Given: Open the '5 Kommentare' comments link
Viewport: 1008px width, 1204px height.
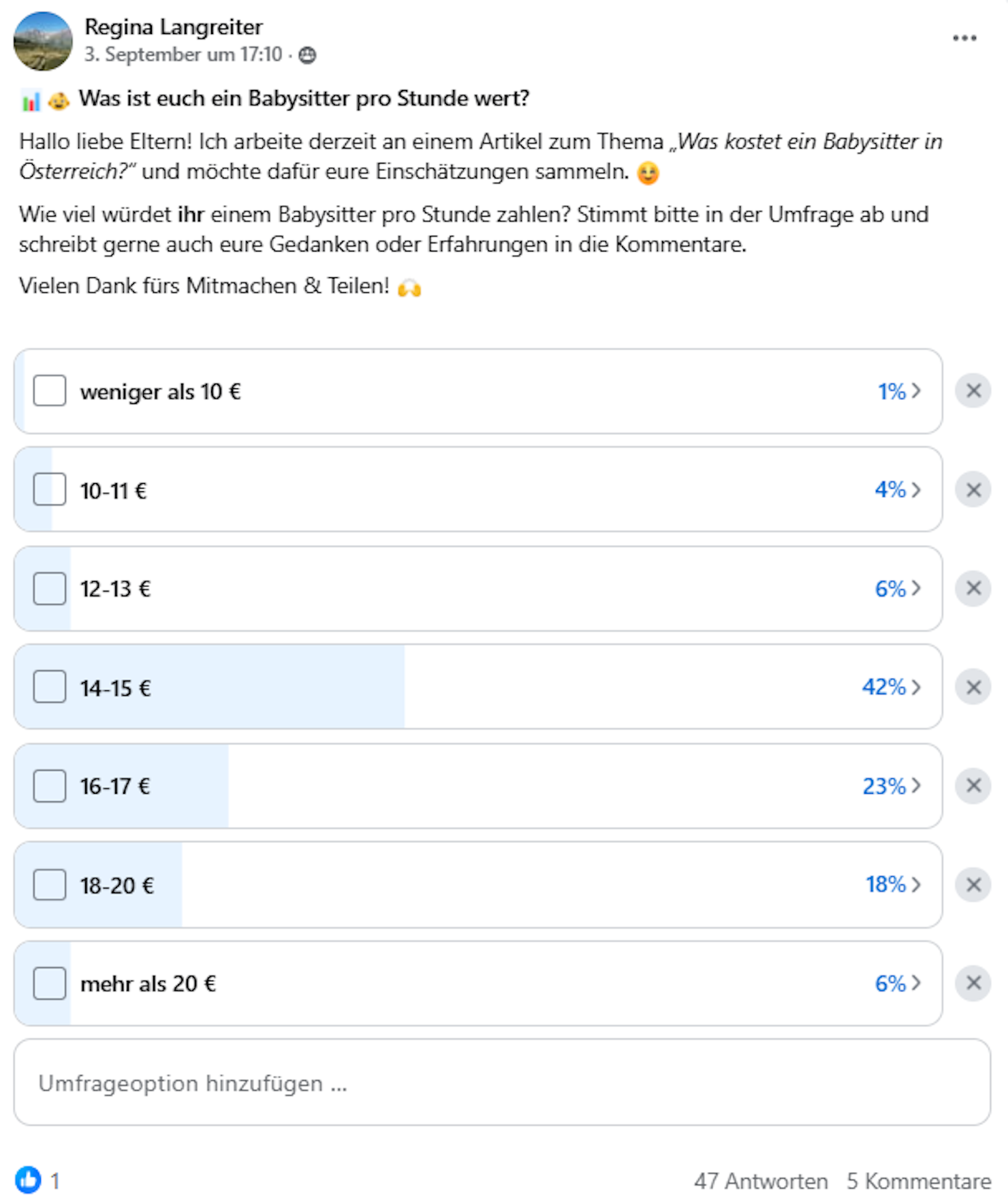Looking at the screenshot, I should 919,1181.
